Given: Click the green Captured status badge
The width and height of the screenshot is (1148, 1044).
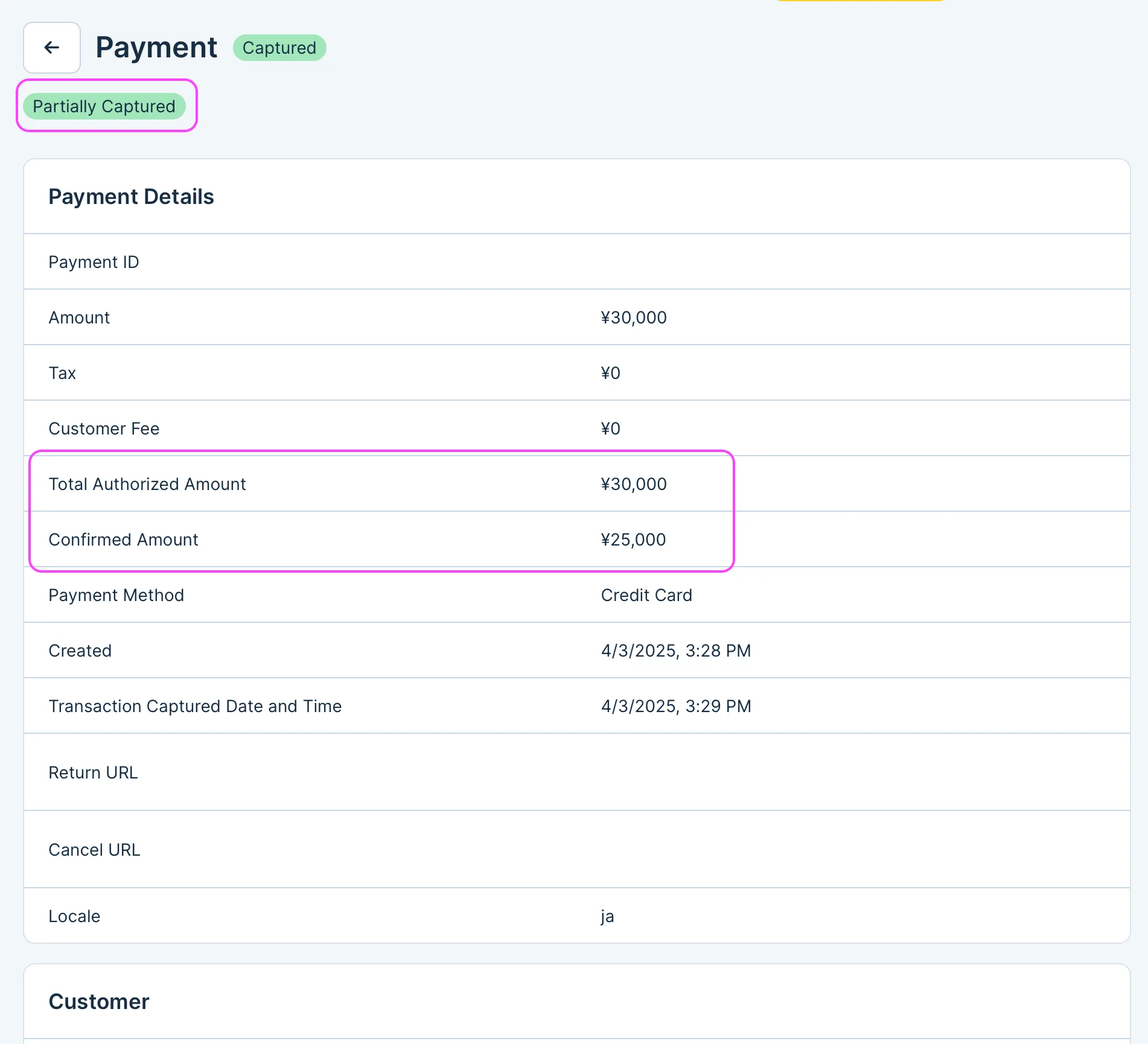Looking at the screenshot, I should point(279,48).
